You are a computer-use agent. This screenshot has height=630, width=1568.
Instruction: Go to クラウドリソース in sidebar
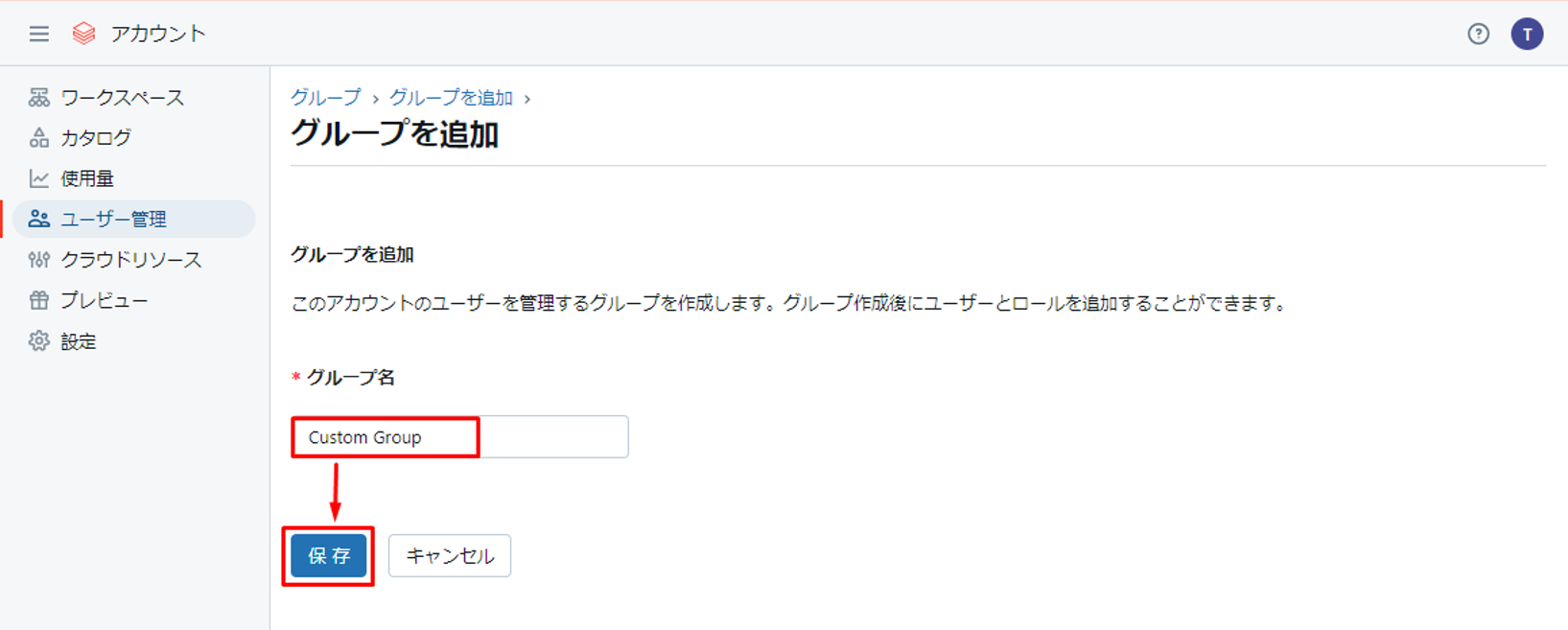[130, 260]
